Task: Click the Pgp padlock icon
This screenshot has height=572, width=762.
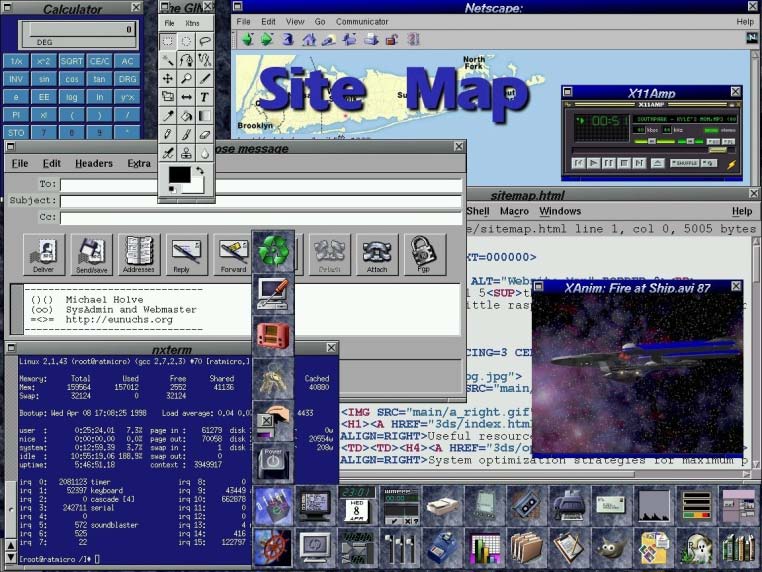Action: coord(424,255)
